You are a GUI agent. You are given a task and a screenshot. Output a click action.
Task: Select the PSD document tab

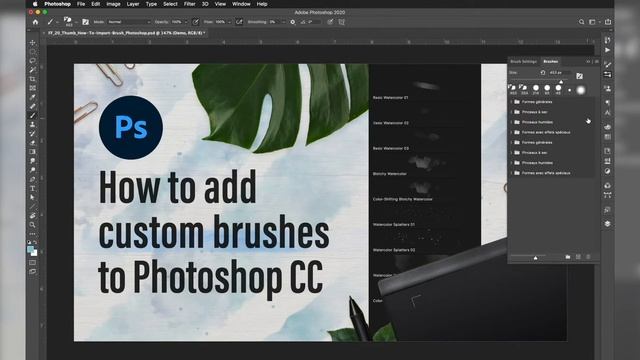[127, 33]
